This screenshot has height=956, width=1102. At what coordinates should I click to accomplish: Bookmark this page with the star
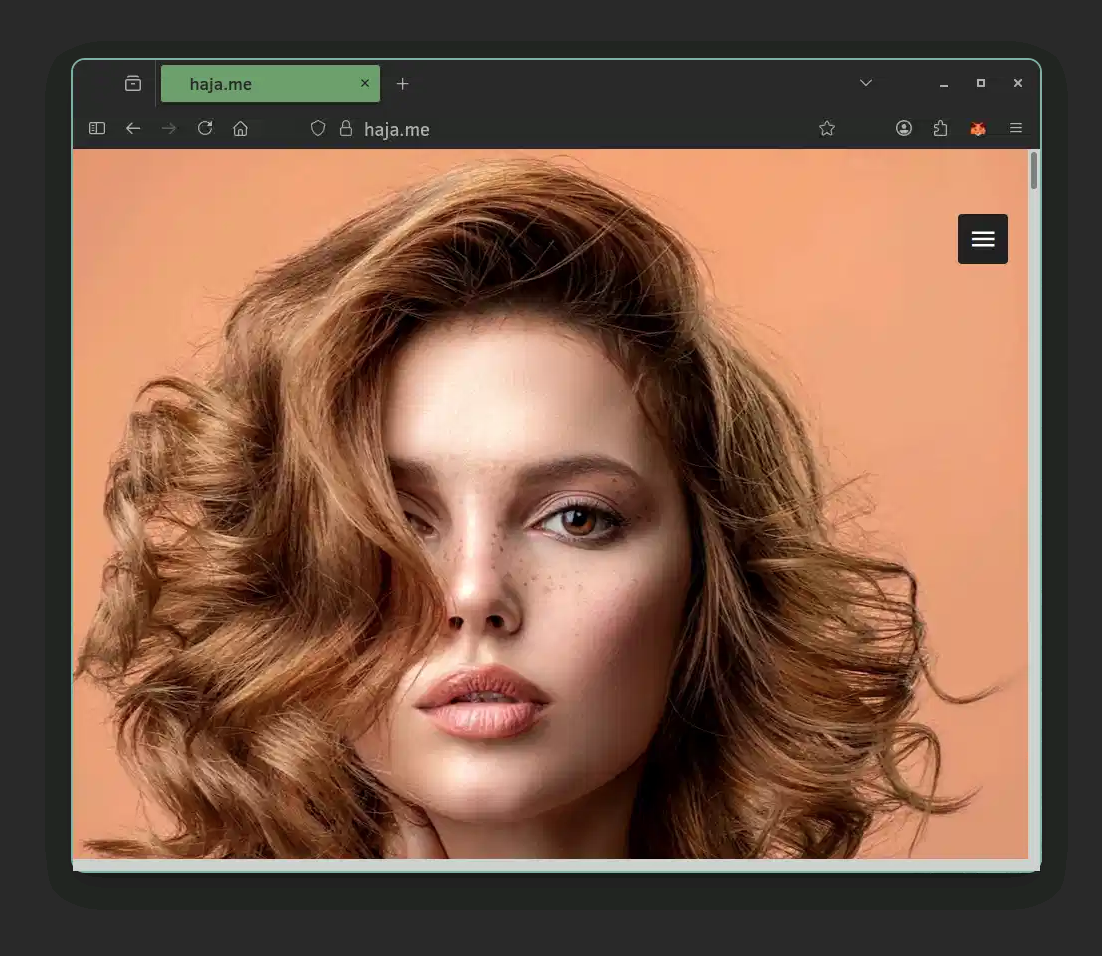827,128
